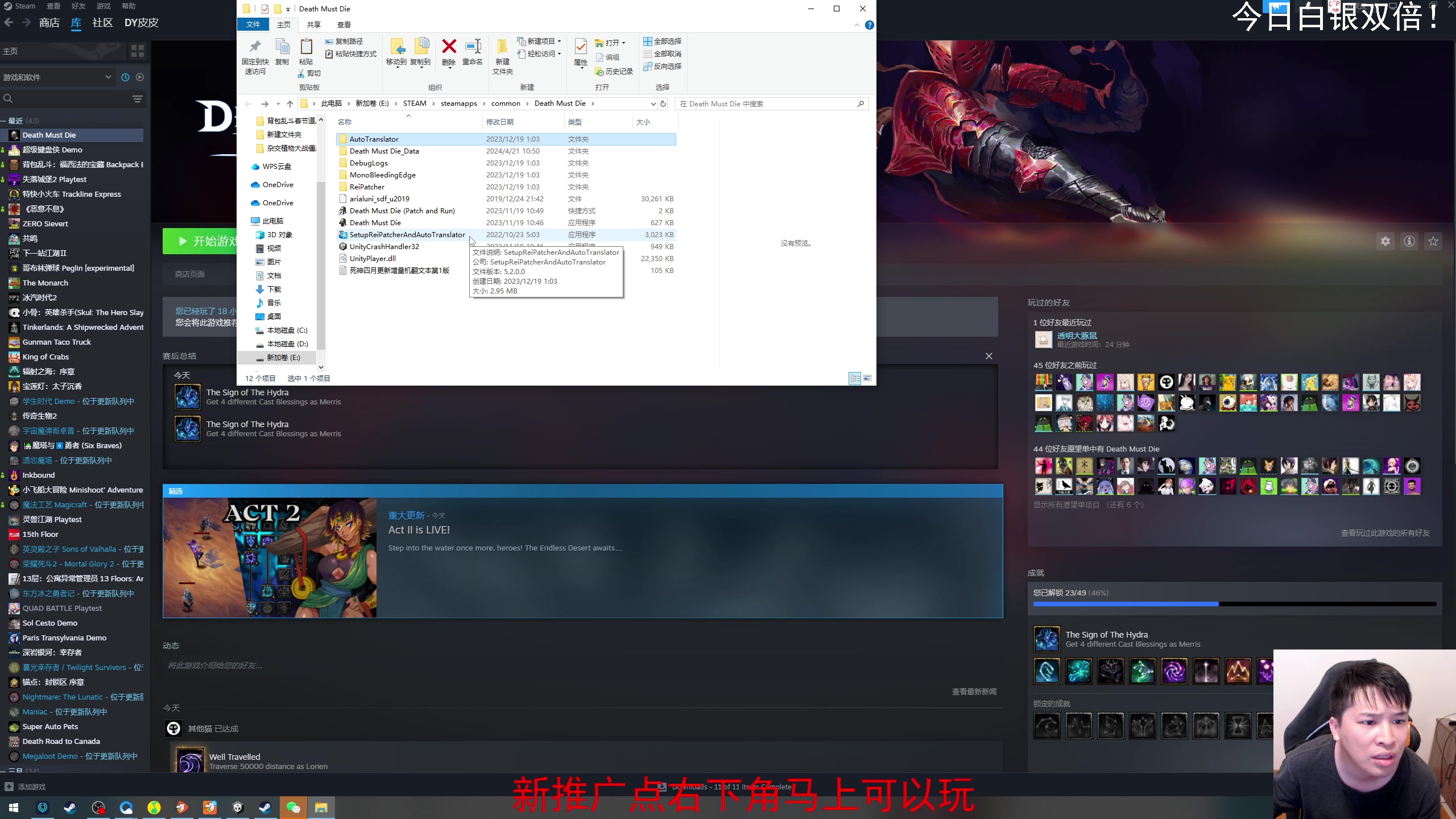Click 查看最新新闻 link
This screenshot has width=1456, height=819.
tap(974, 692)
